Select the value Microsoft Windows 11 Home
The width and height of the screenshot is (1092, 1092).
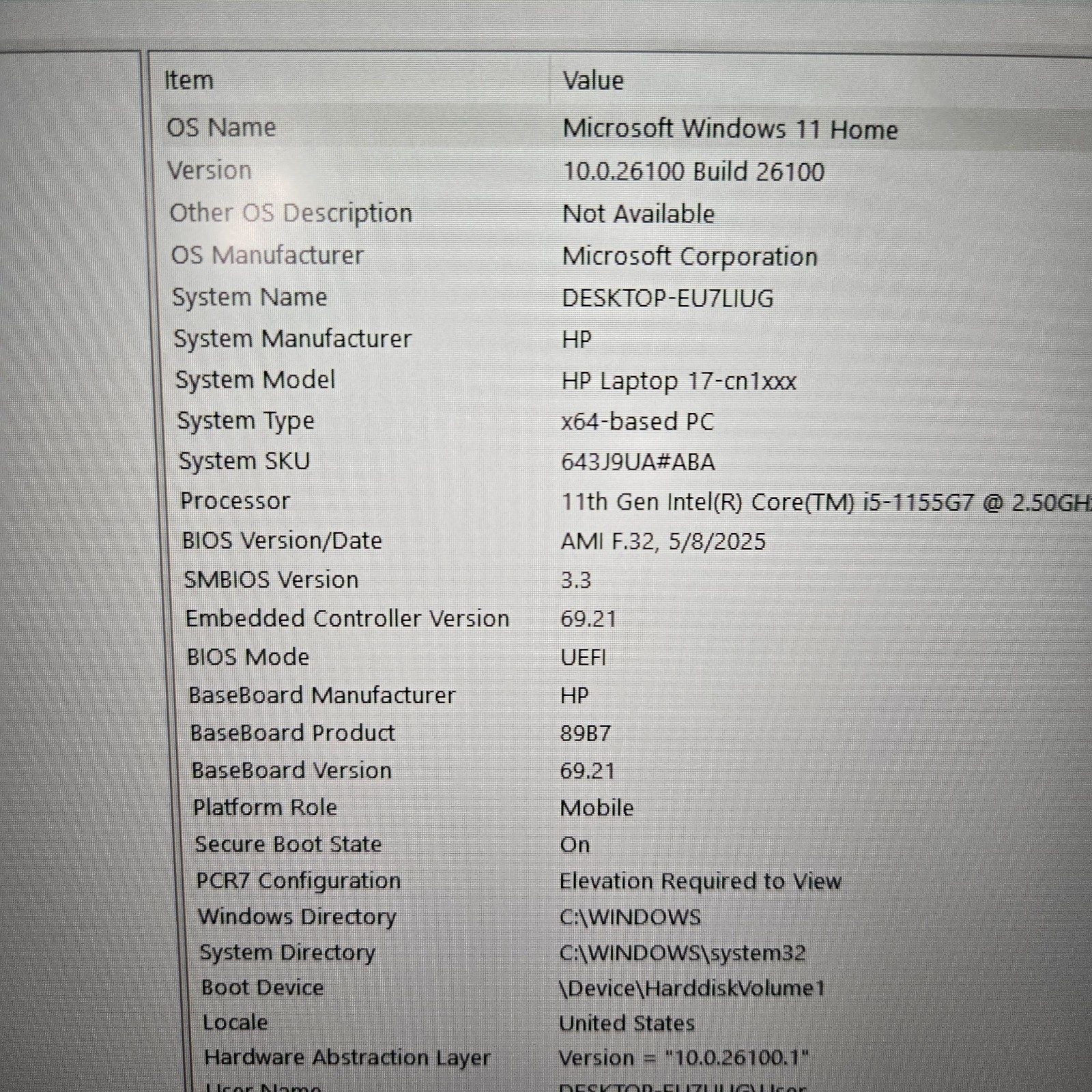(x=730, y=129)
